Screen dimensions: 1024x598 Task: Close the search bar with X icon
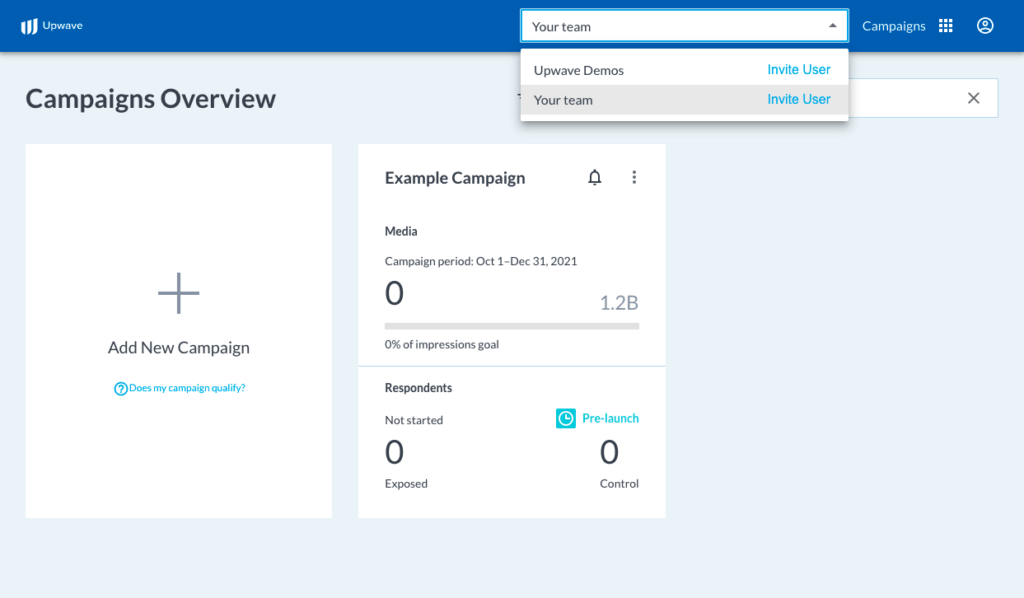click(x=973, y=98)
